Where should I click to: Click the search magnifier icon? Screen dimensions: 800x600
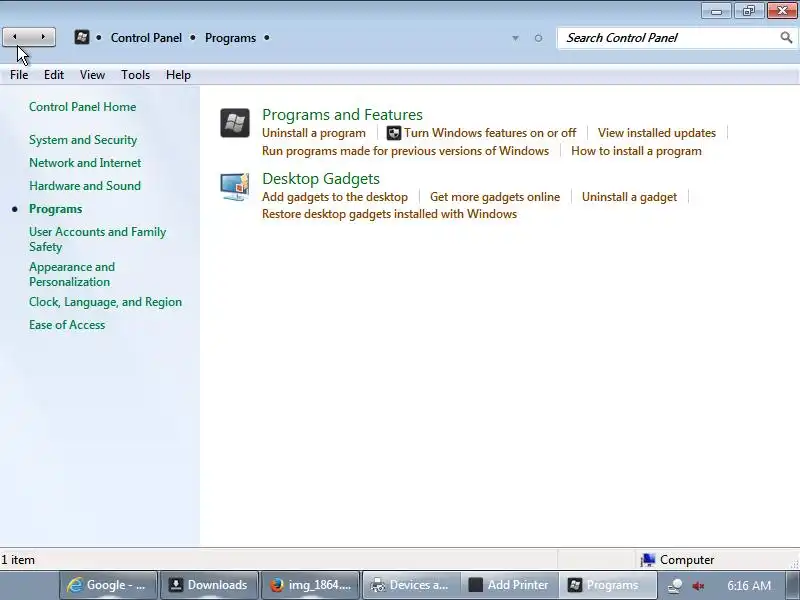click(x=786, y=37)
